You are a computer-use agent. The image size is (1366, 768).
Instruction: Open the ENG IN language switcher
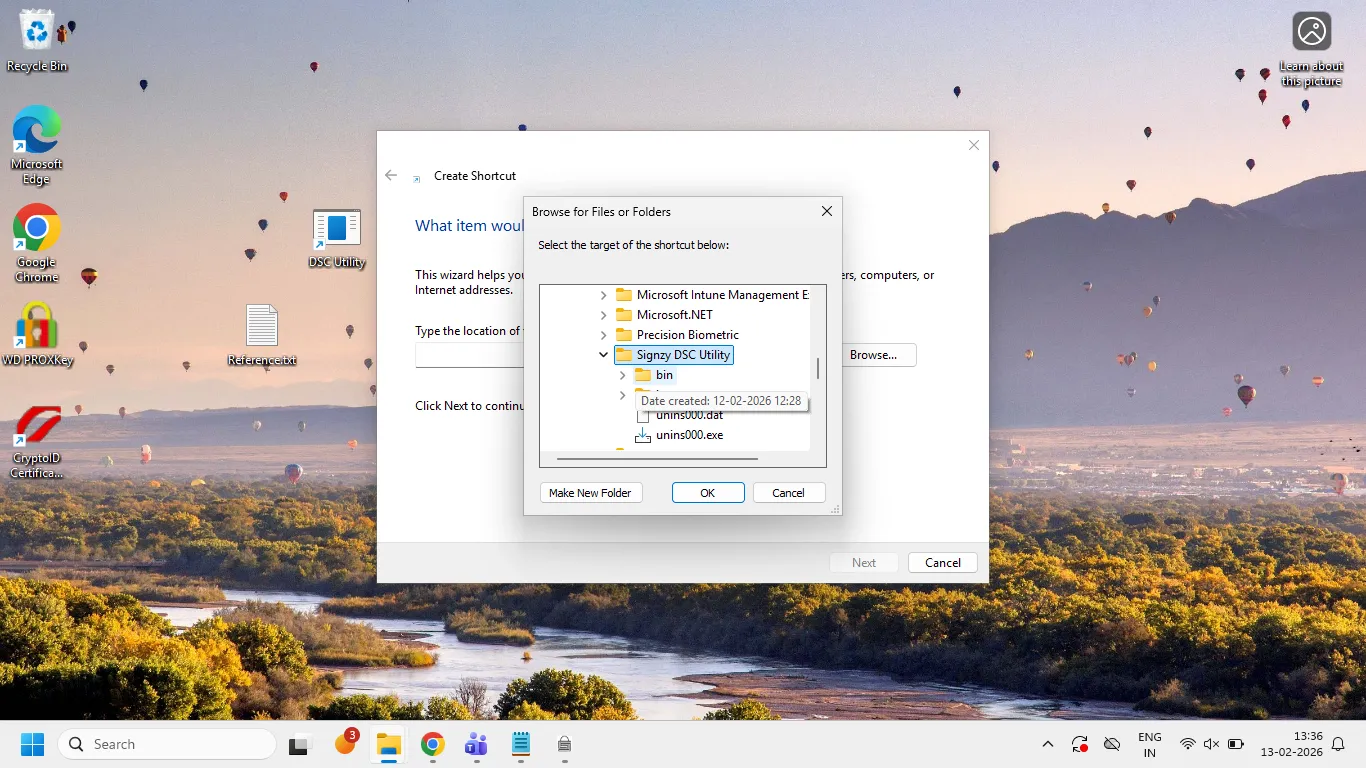(1149, 745)
